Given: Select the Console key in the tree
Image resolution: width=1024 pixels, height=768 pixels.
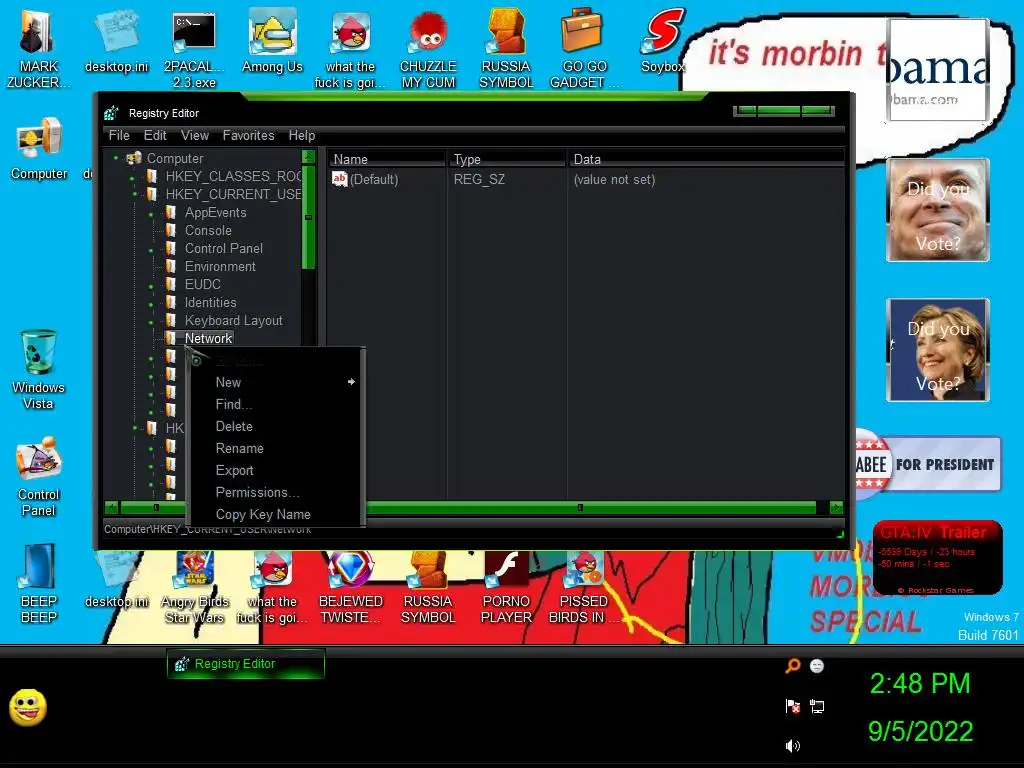Looking at the screenshot, I should coord(208,231).
